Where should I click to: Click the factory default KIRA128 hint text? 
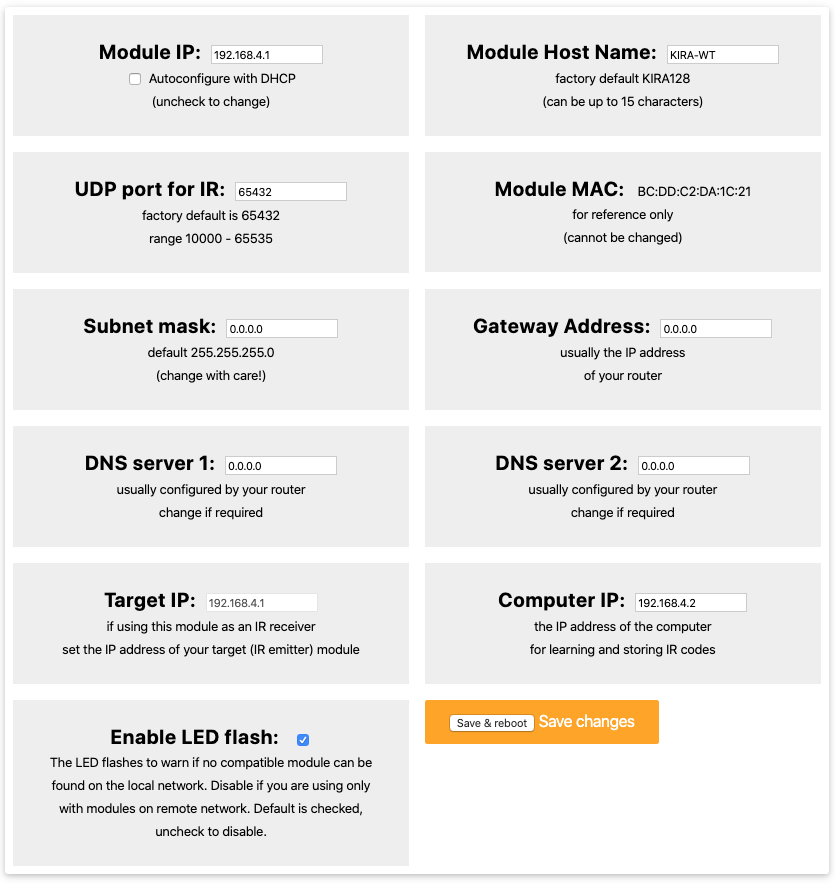coord(623,78)
